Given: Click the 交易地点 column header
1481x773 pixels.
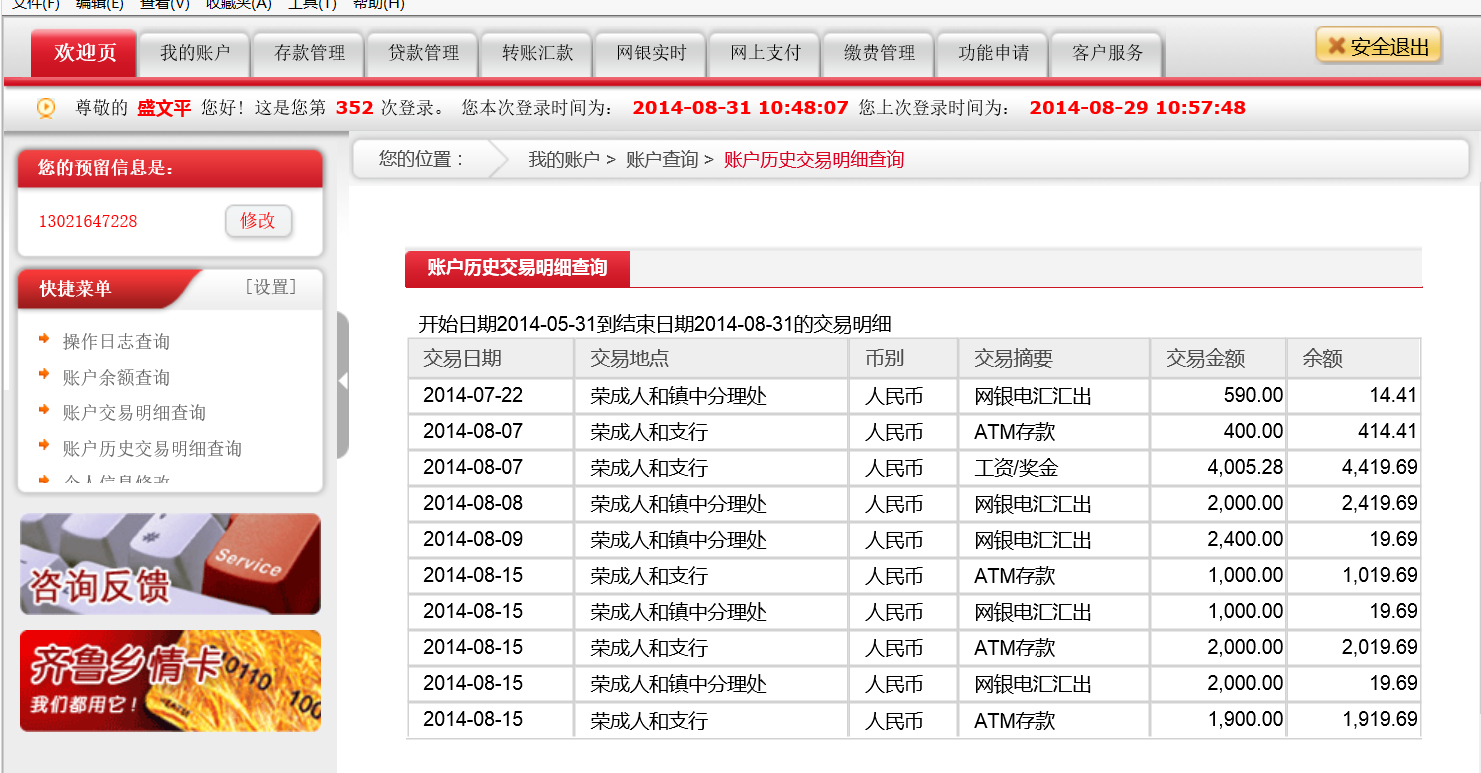Looking at the screenshot, I should (712, 358).
